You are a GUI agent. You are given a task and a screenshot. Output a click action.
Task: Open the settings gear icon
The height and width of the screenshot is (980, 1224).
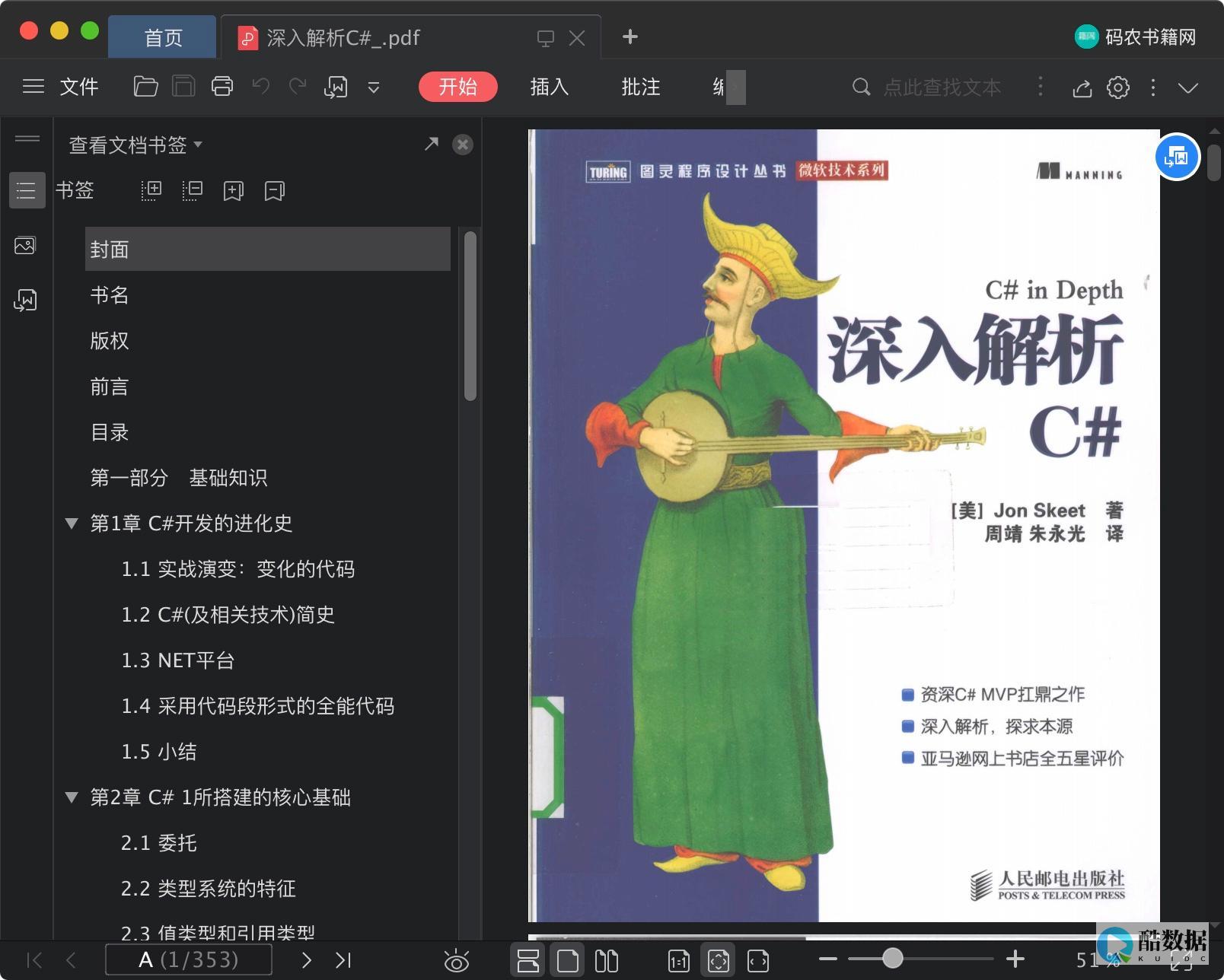coord(1117,87)
